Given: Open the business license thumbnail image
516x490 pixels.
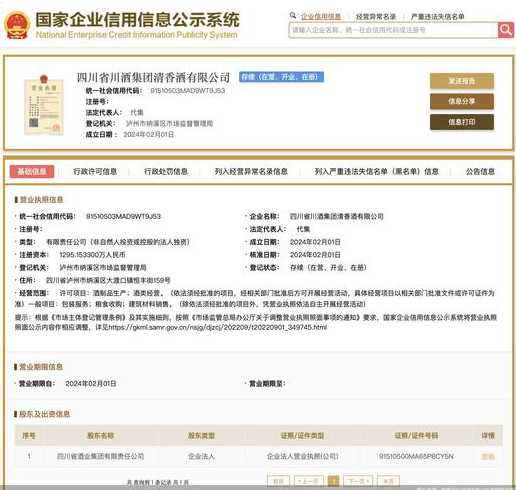Looking at the screenshot, I should pyautogui.click(x=44, y=105).
